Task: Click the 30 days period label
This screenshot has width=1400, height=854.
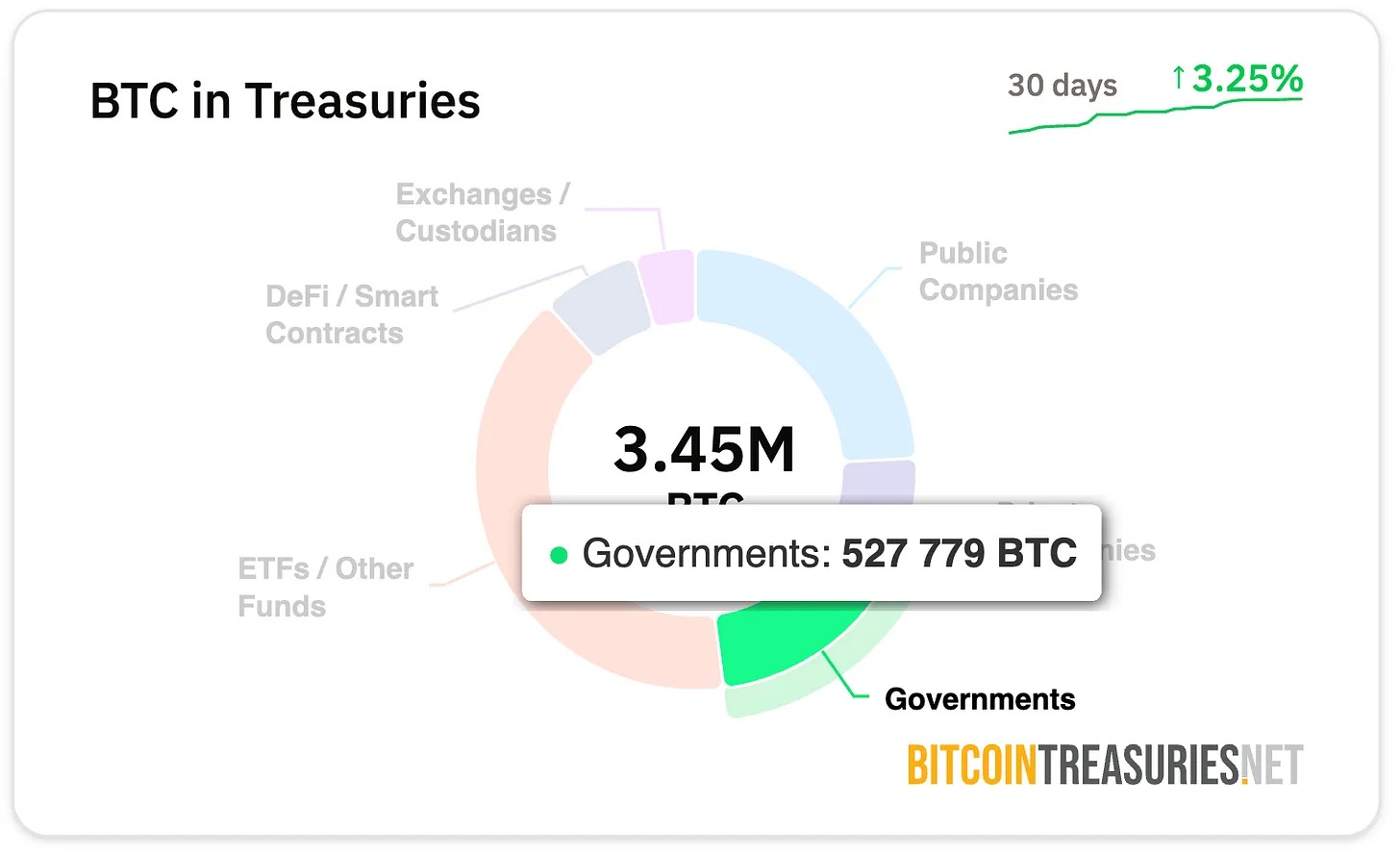Action: pos(1062,85)
